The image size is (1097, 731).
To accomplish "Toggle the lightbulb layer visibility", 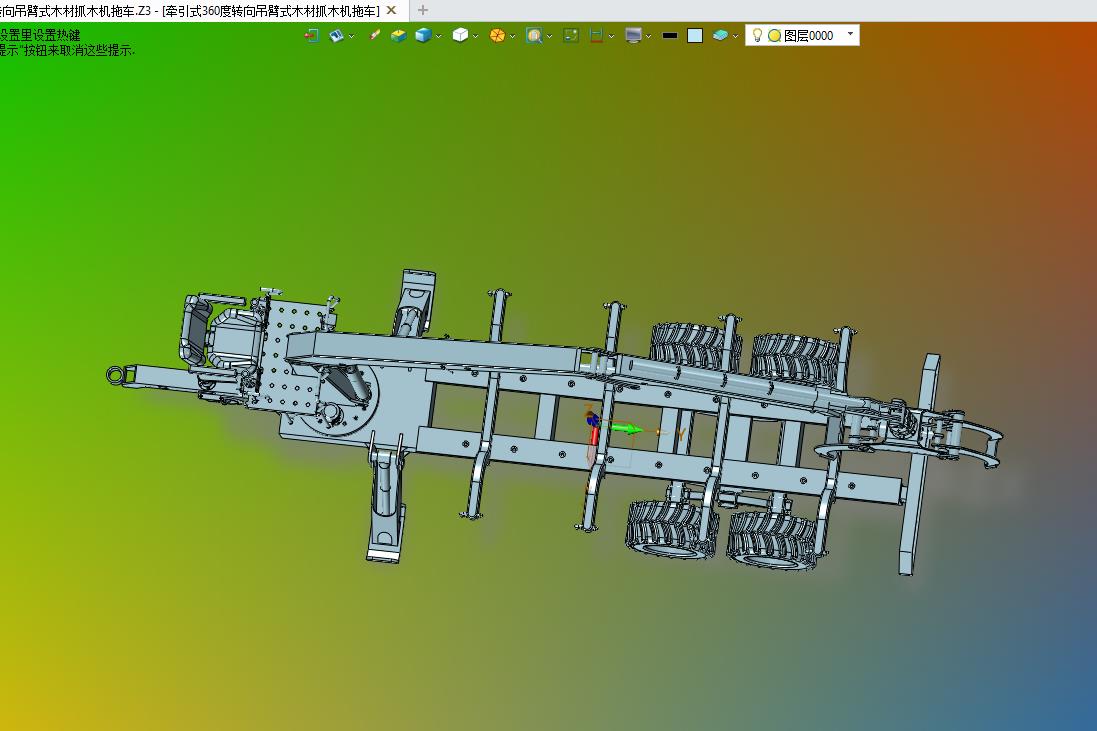I will tap(757, 35).
